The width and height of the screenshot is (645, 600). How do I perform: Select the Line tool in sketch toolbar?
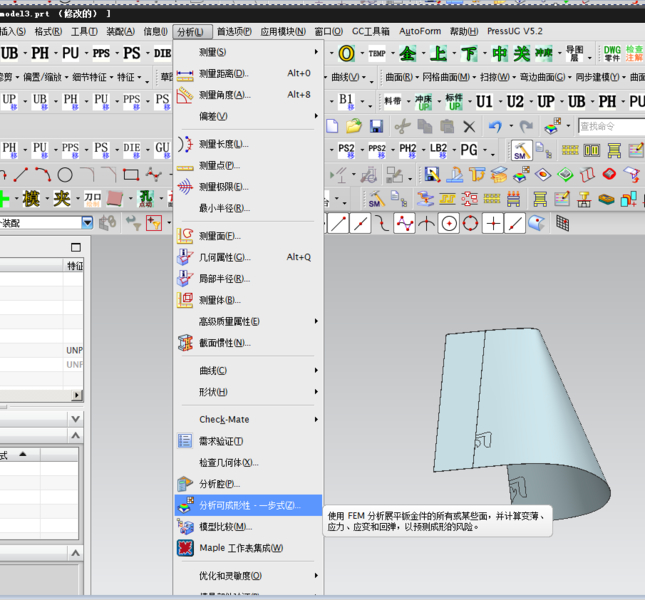[x=21, y=175]
